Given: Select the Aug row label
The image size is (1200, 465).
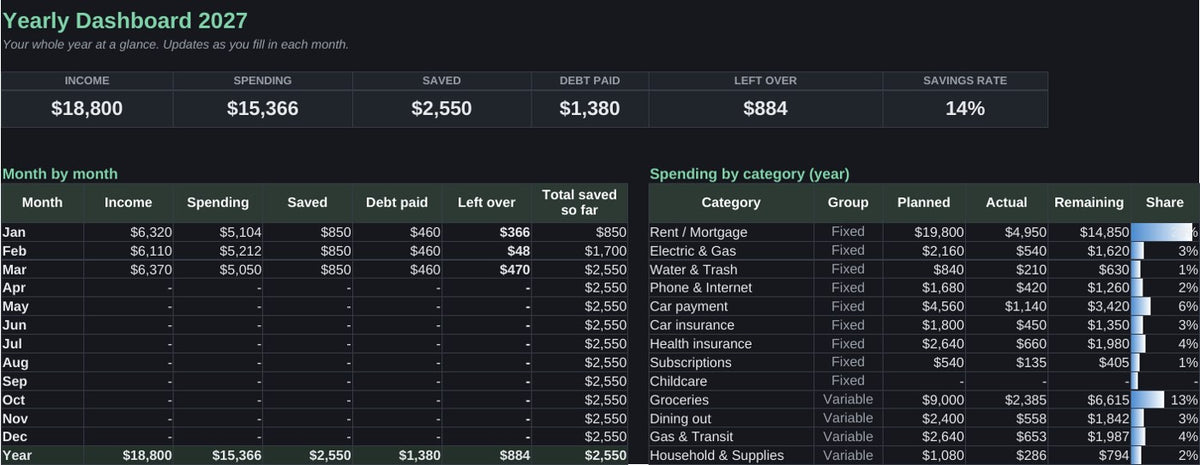Looking at the screenshot, I should pos(42,362).
